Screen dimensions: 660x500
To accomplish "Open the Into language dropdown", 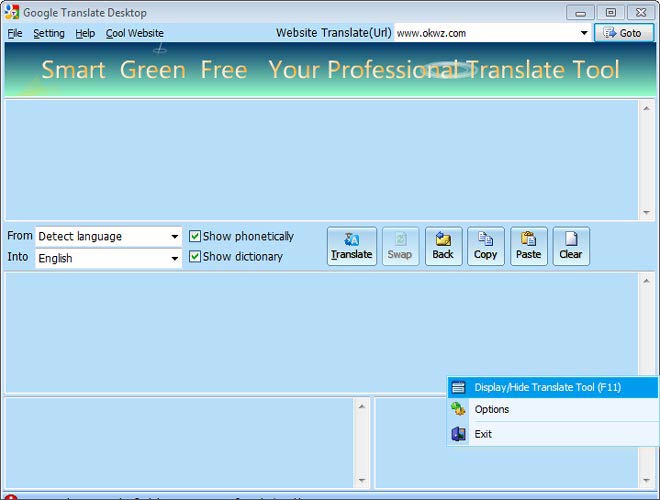I will click(x=174, y=259).
